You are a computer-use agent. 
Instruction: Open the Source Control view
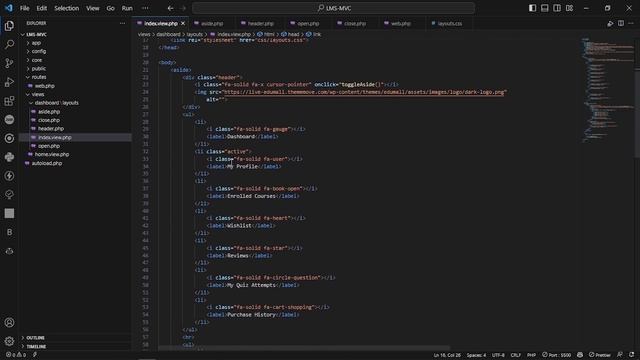(x=9, y=63)
